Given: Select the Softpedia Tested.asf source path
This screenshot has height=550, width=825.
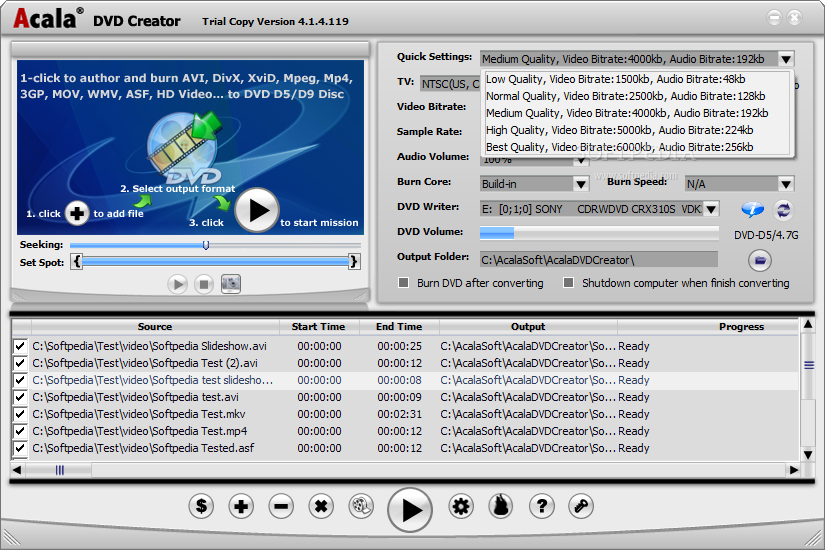Looking at the screenshot, I should [143, 448].
